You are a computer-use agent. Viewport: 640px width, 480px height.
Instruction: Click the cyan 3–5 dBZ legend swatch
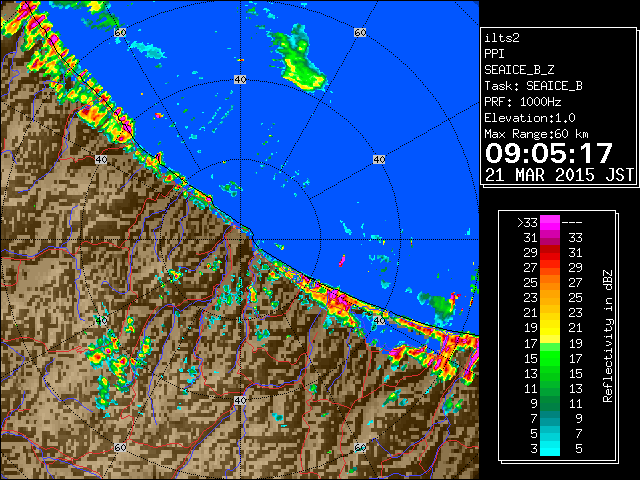[549, 449]
